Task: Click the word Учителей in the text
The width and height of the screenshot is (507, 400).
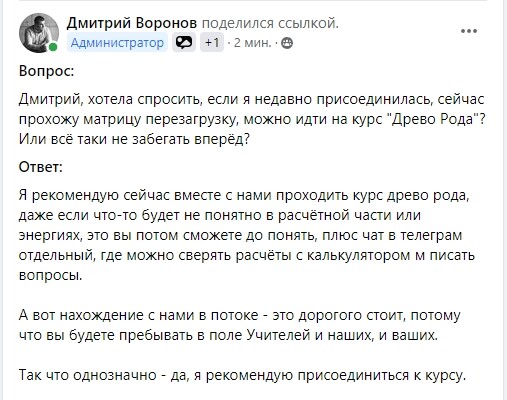Action: pyautogui.click(x=279, y=335)
